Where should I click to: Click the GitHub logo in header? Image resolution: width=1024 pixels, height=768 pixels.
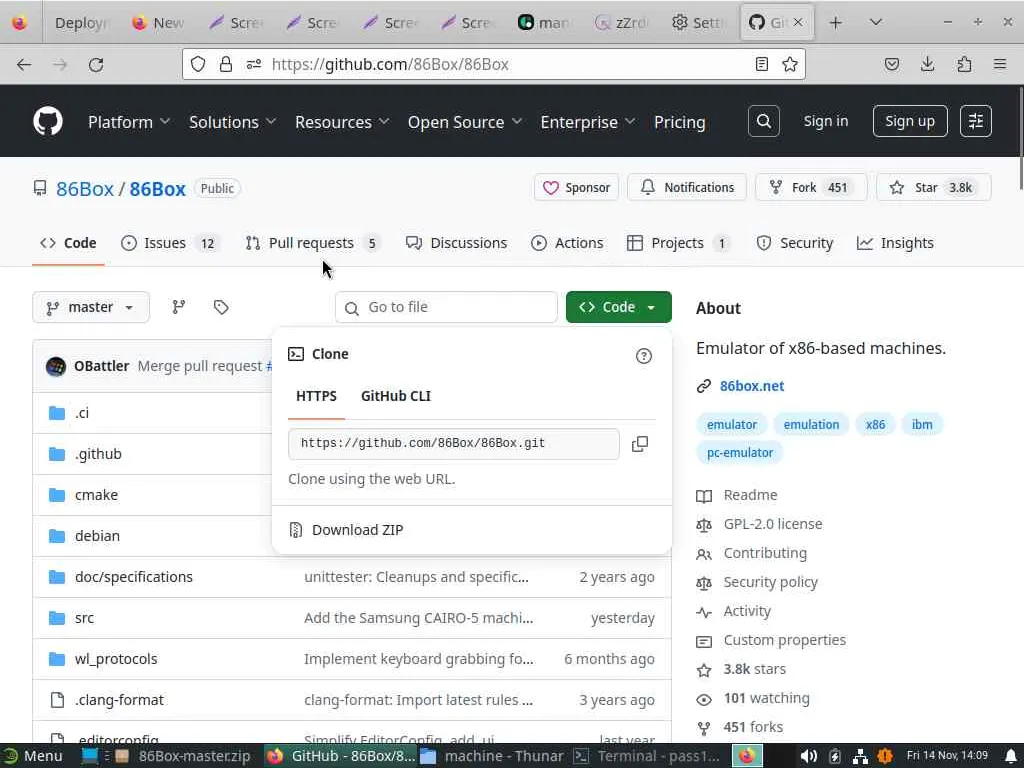coord(48,121)
